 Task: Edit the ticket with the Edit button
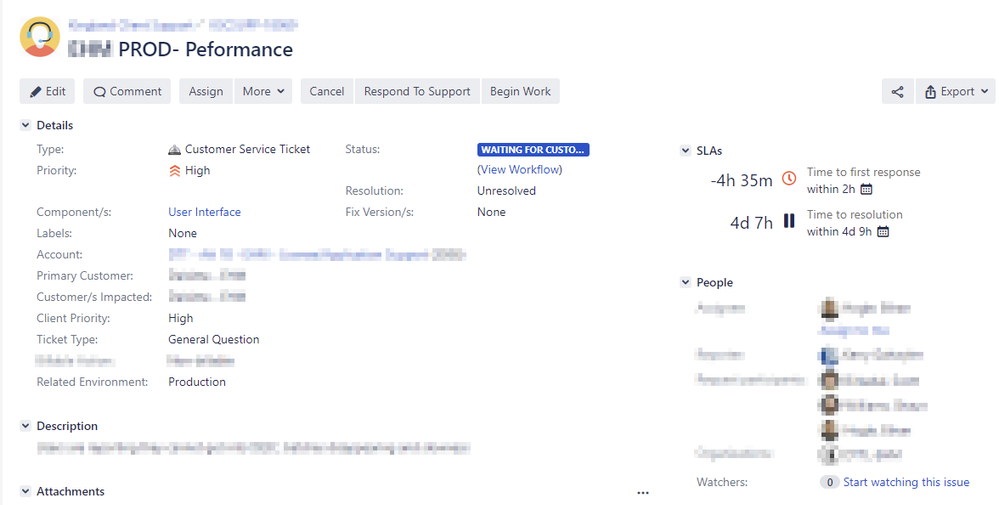[x=47, y=92]
